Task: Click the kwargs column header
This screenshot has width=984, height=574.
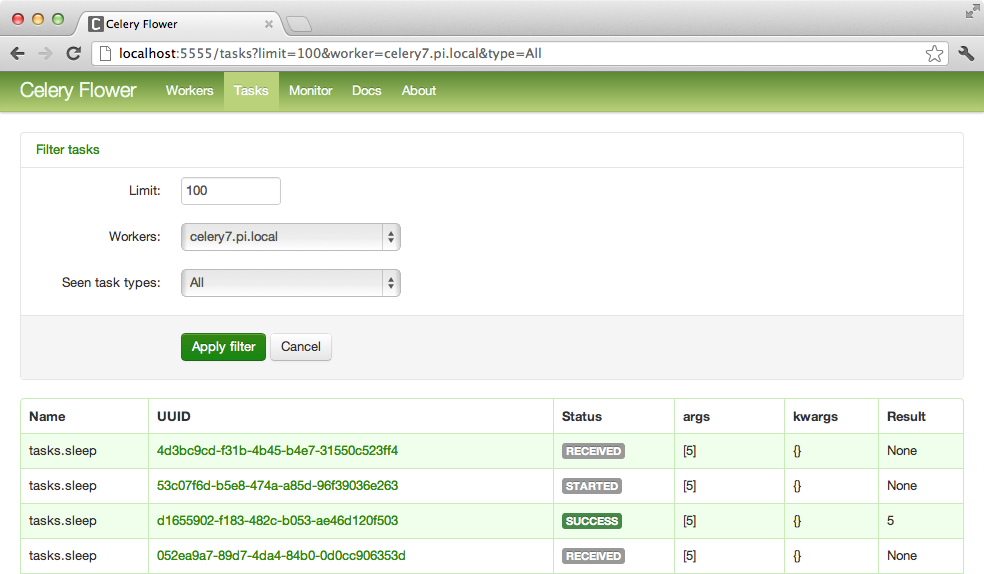Action: coord(815,417)
